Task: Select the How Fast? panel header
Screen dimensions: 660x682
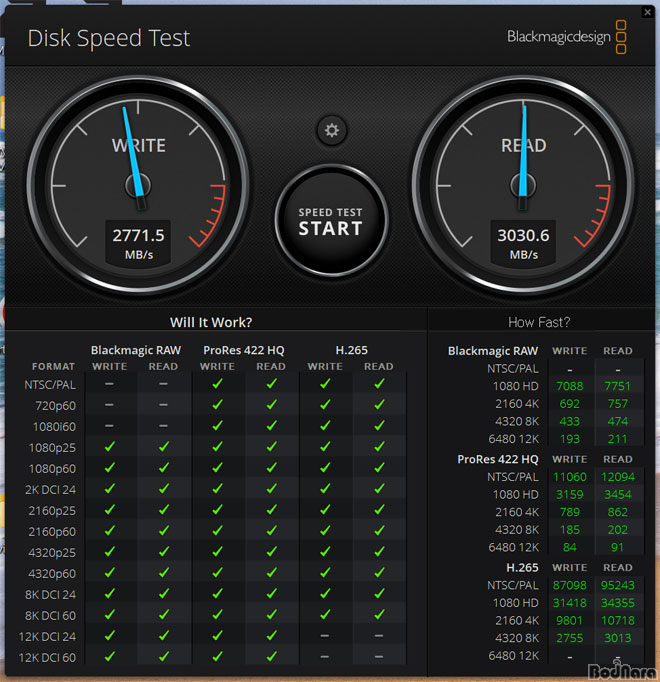Action: 539,322
